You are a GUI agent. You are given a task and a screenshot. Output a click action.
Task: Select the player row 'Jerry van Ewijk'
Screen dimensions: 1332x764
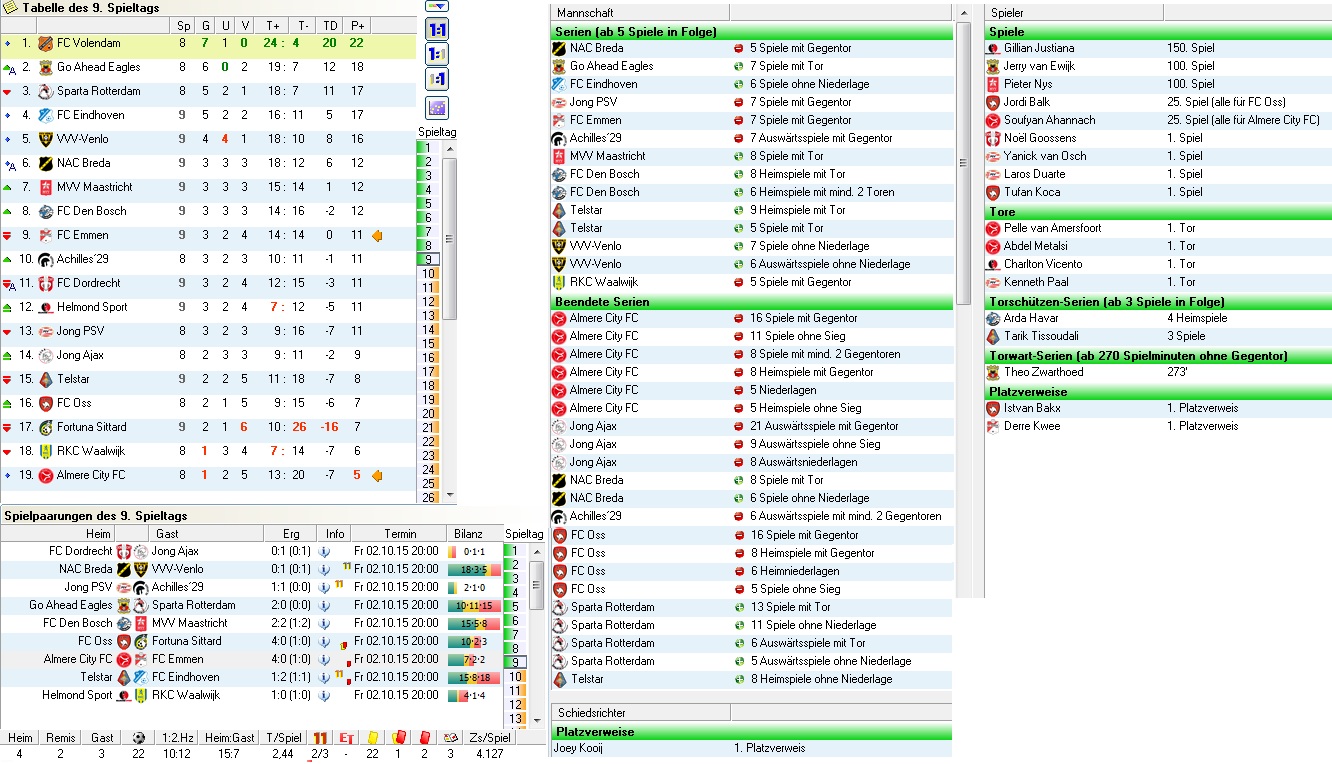(1158, 66)
